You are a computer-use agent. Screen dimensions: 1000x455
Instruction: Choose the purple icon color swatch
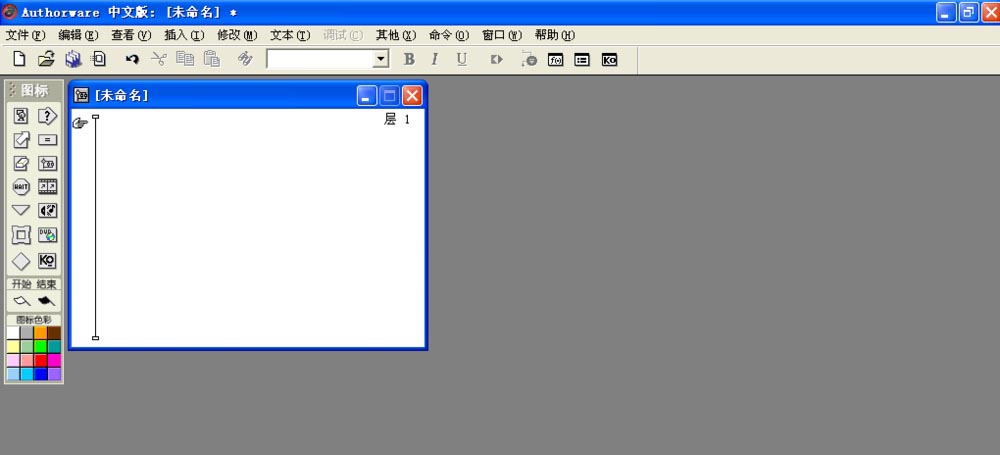(x=55, y=374)
